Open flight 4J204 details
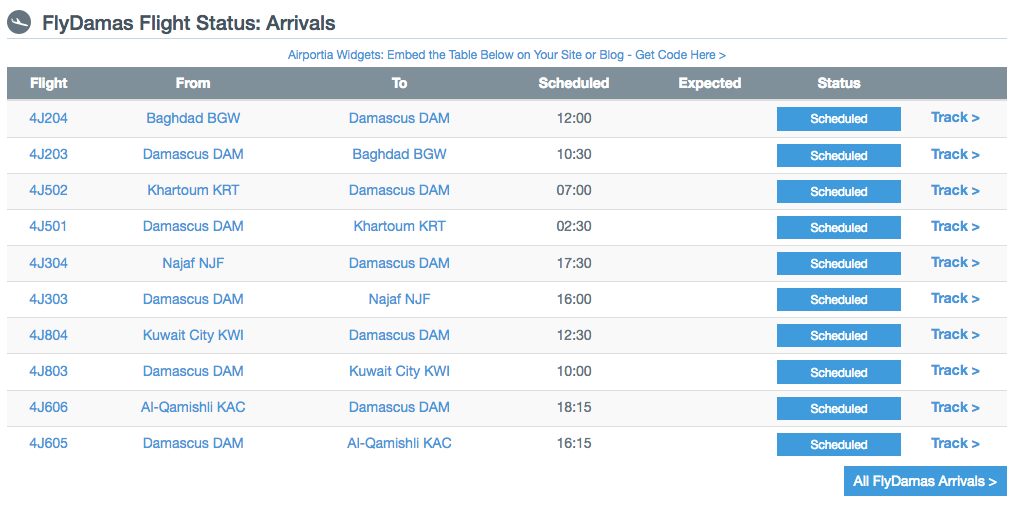1018x517 pixels. (48, 118)
